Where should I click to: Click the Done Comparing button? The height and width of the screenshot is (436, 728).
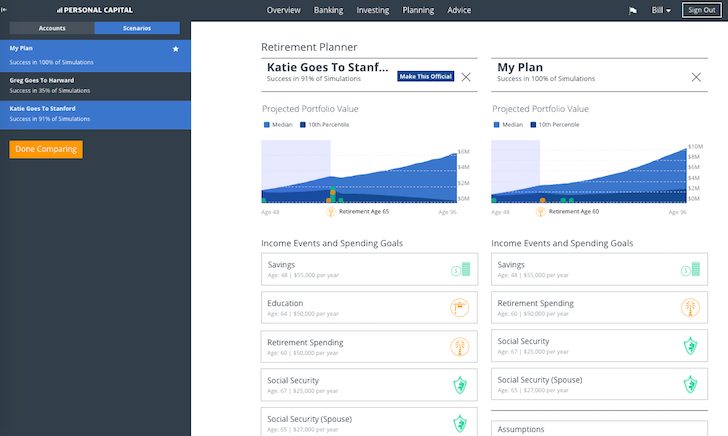point(46,149)
